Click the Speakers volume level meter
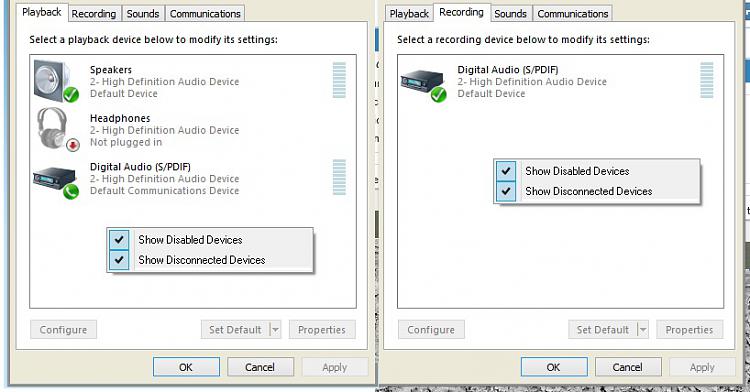The image size is (750, 392). (339, 80)
